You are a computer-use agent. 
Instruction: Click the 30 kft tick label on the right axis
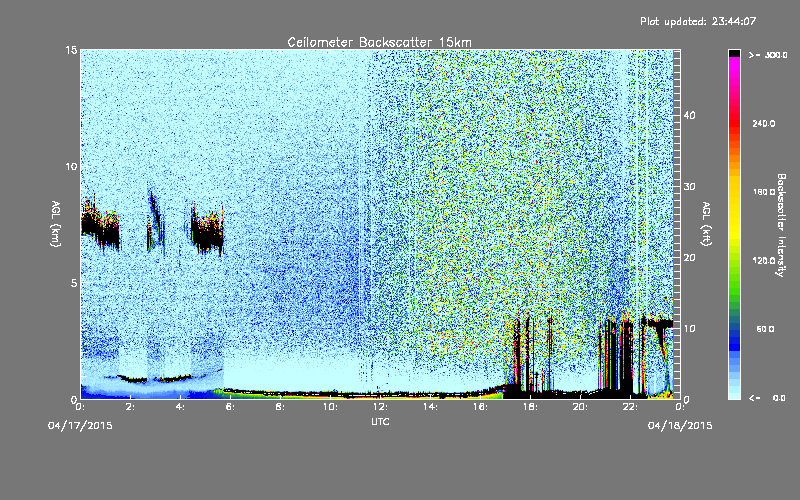click(689, 186)
